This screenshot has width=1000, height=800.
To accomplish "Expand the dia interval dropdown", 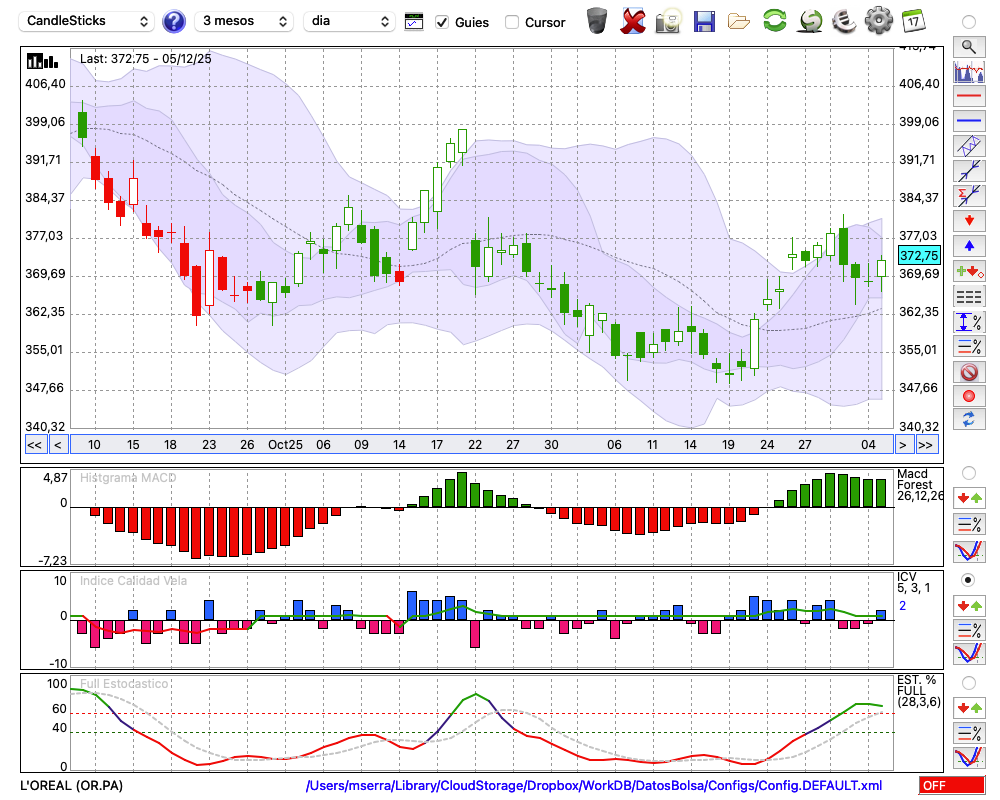I will (349, 21).
